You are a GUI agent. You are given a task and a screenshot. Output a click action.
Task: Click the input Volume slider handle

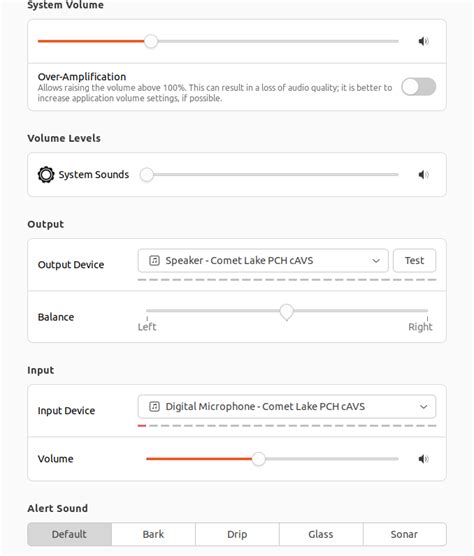[x=258, y=459]
